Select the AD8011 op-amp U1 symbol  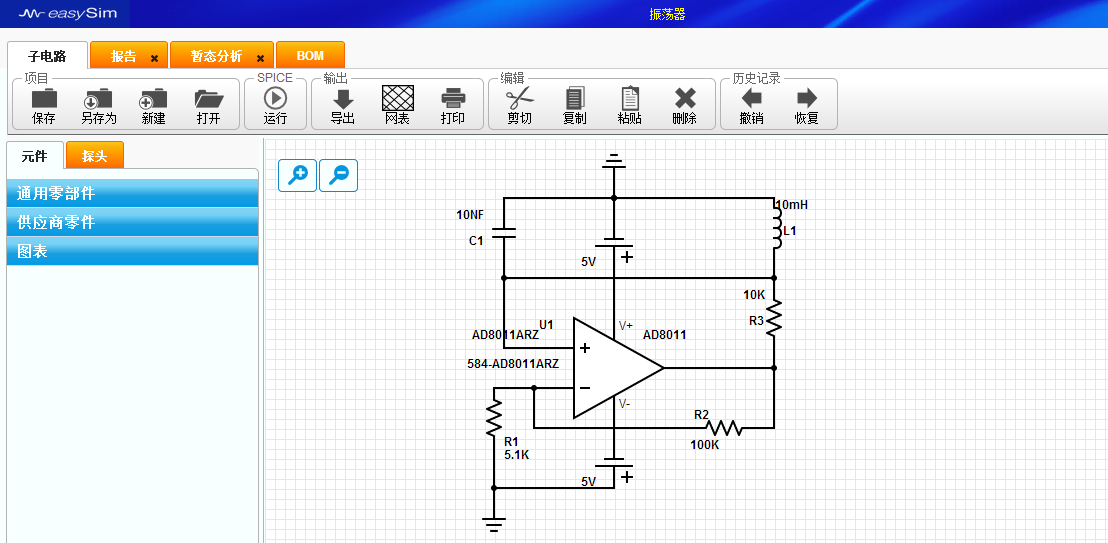click(x=618, y=368)
